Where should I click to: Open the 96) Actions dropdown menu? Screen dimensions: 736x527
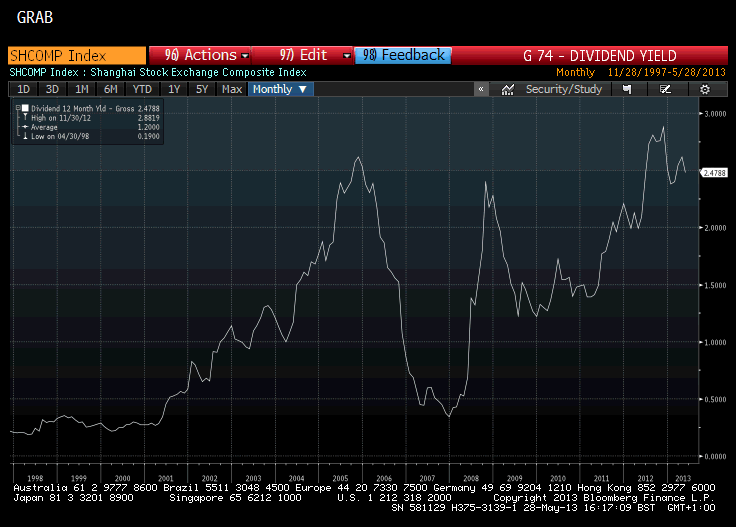[x=200, y=55]
